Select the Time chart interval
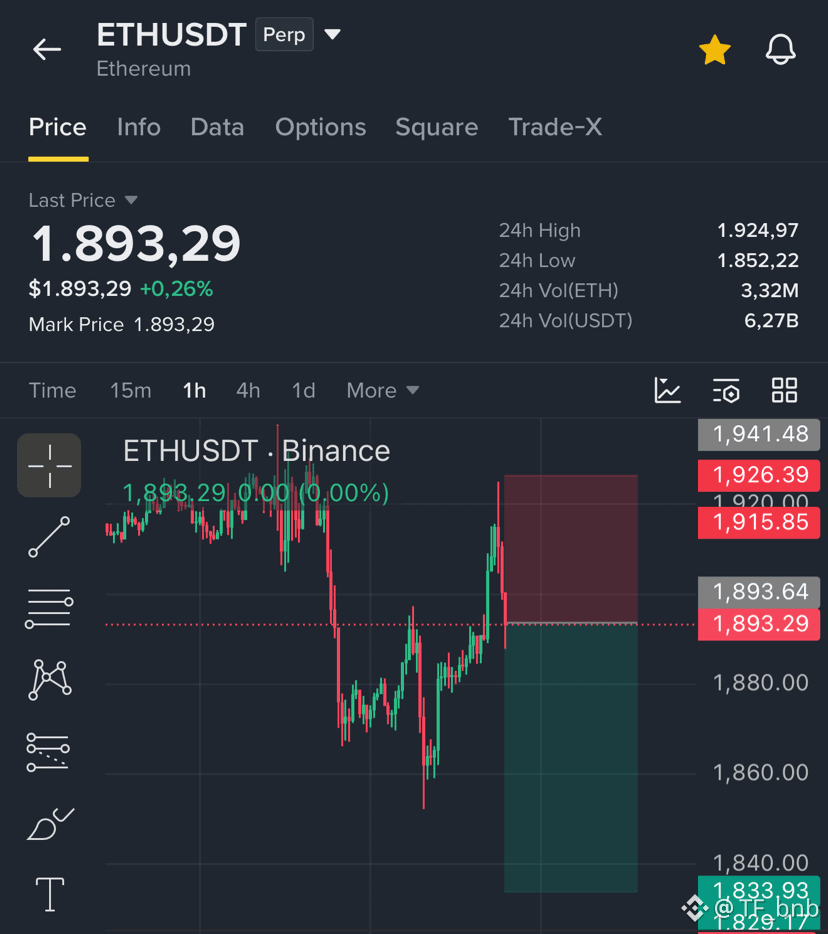The image size is (828, 934). [x=52, y=391]
